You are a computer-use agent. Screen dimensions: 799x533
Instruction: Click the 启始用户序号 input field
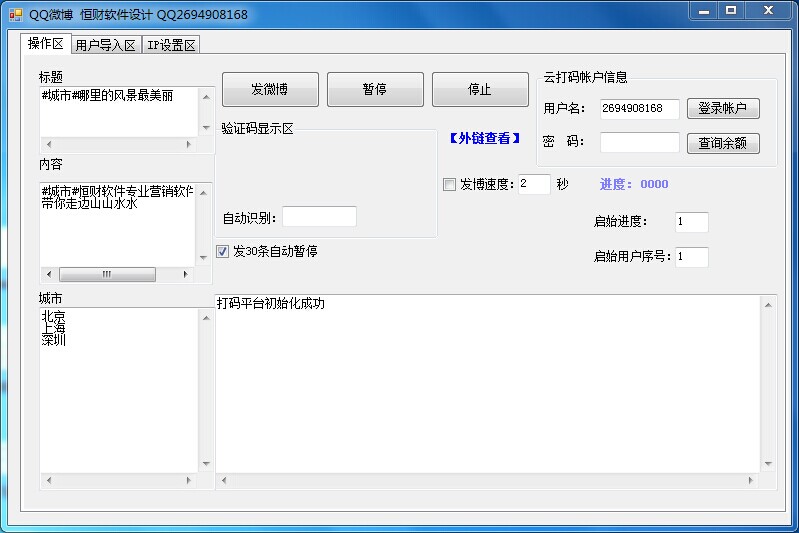691,257
